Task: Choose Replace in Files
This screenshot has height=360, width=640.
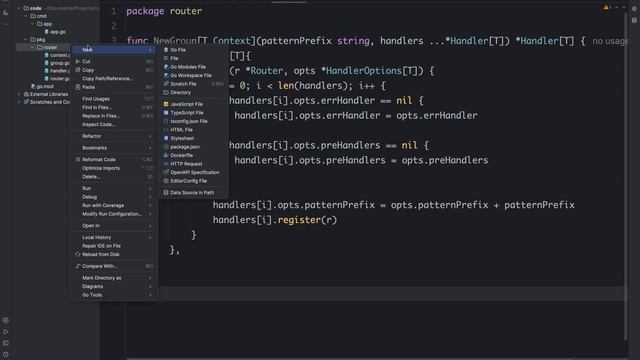Action: point(114,116)
